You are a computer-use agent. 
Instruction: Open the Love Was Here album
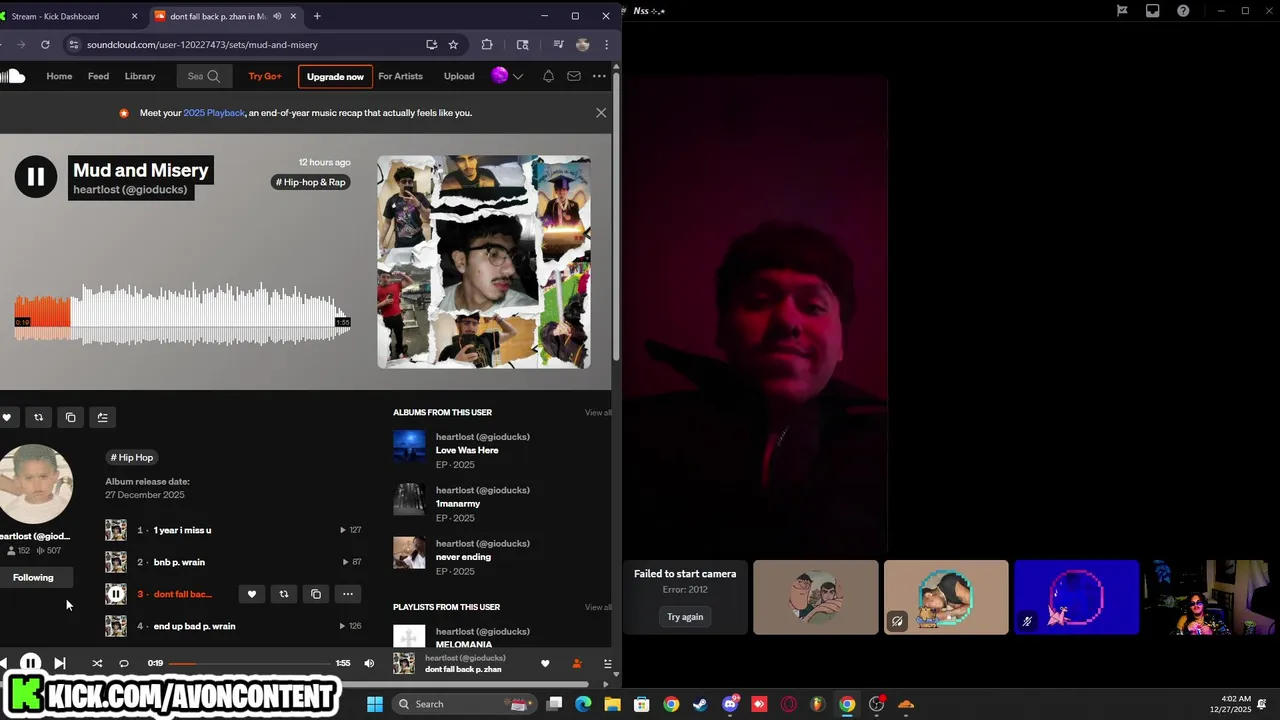click(x=467, y=450)
